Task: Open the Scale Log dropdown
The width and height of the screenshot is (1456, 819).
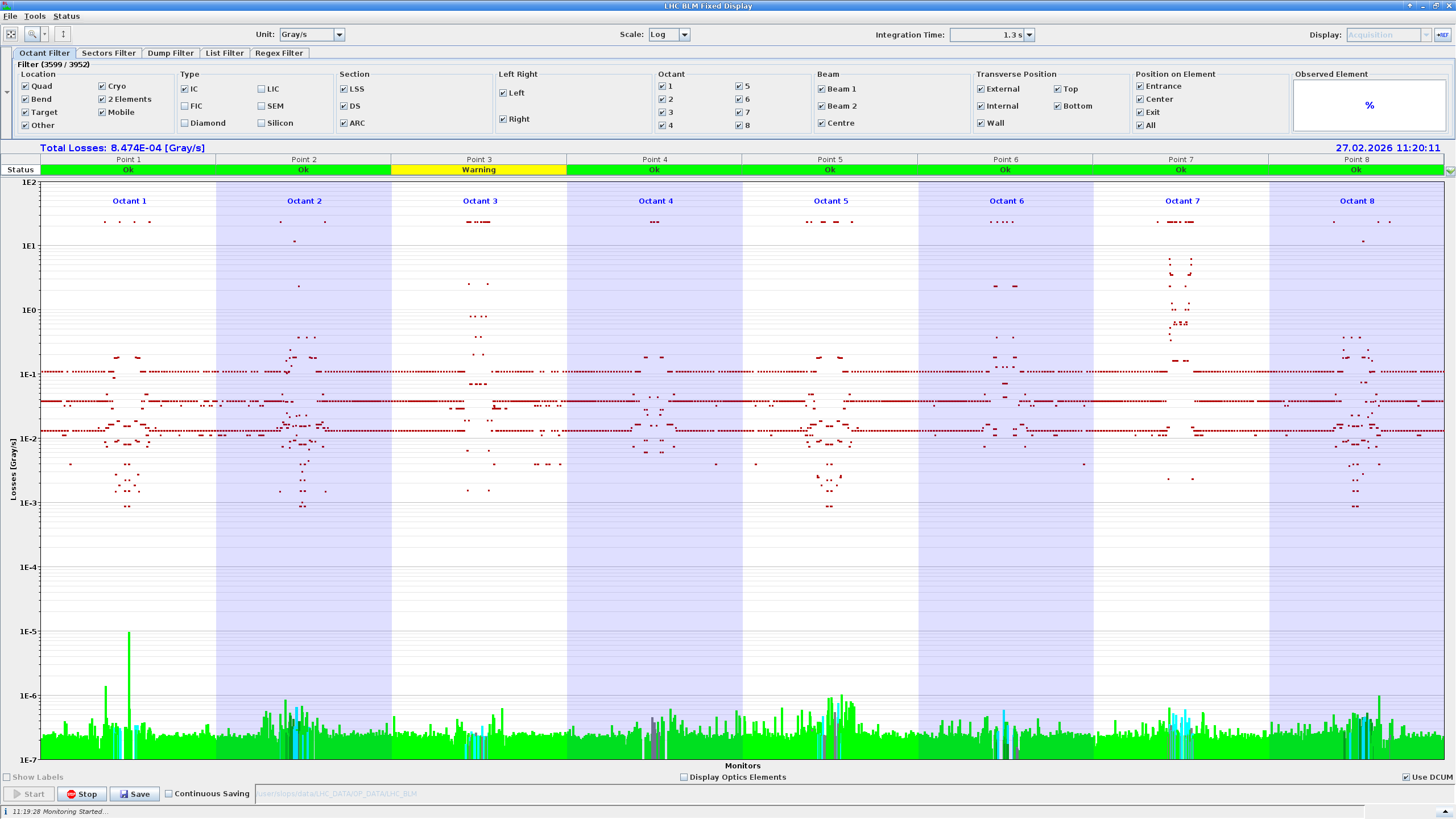Action: (x=684, y=35)
